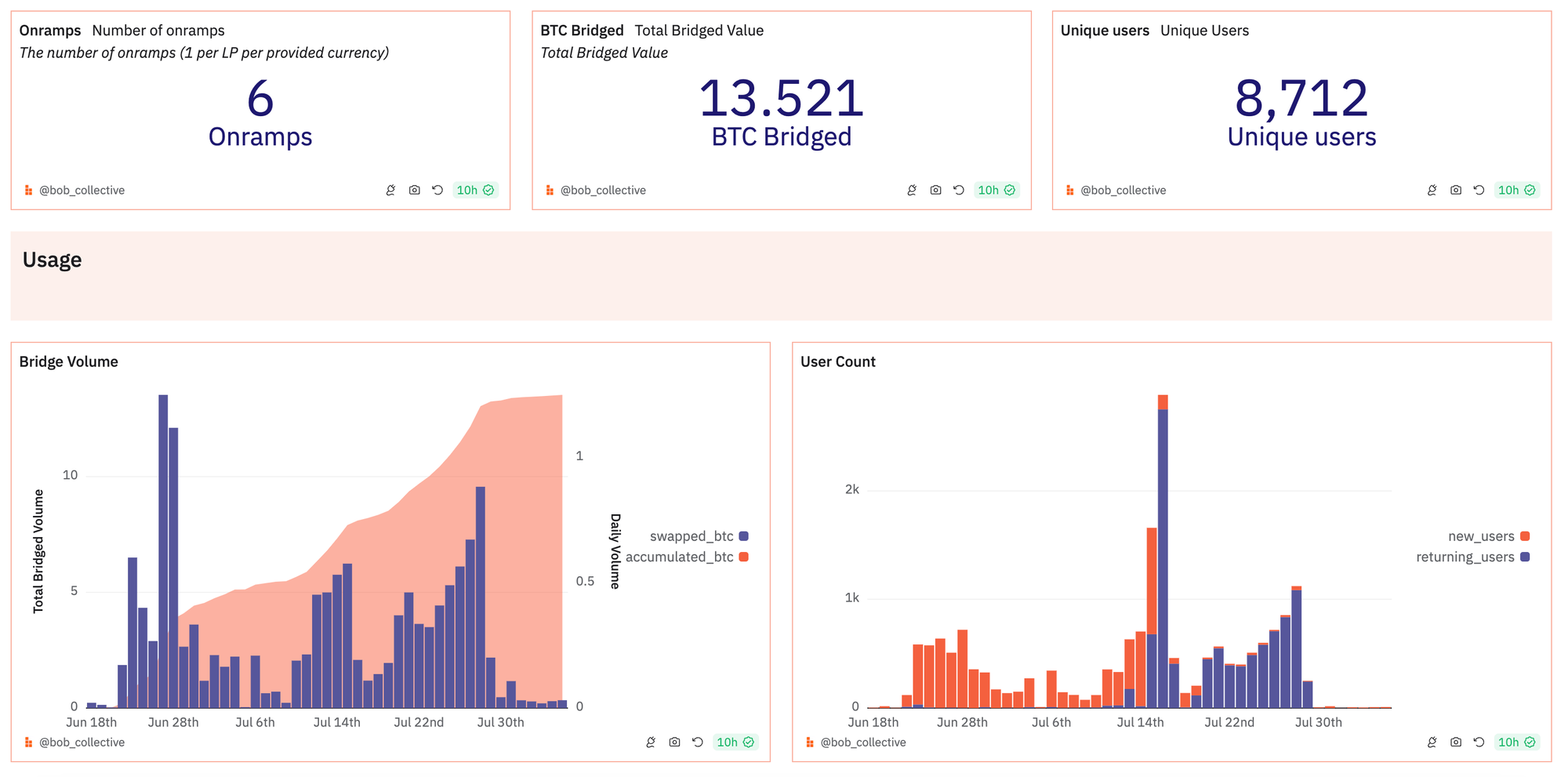Click the camera icon in Onramps panel

pyautogui.click(x=414, y=191)
